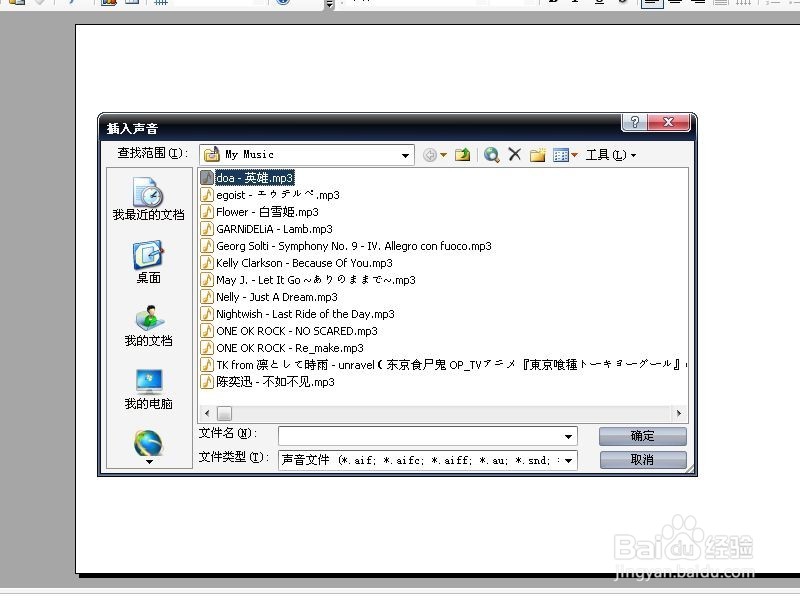Expand the 文件类型 file type dropdown
This screenshot has height=600, width=800.
[x=568, y=460]
